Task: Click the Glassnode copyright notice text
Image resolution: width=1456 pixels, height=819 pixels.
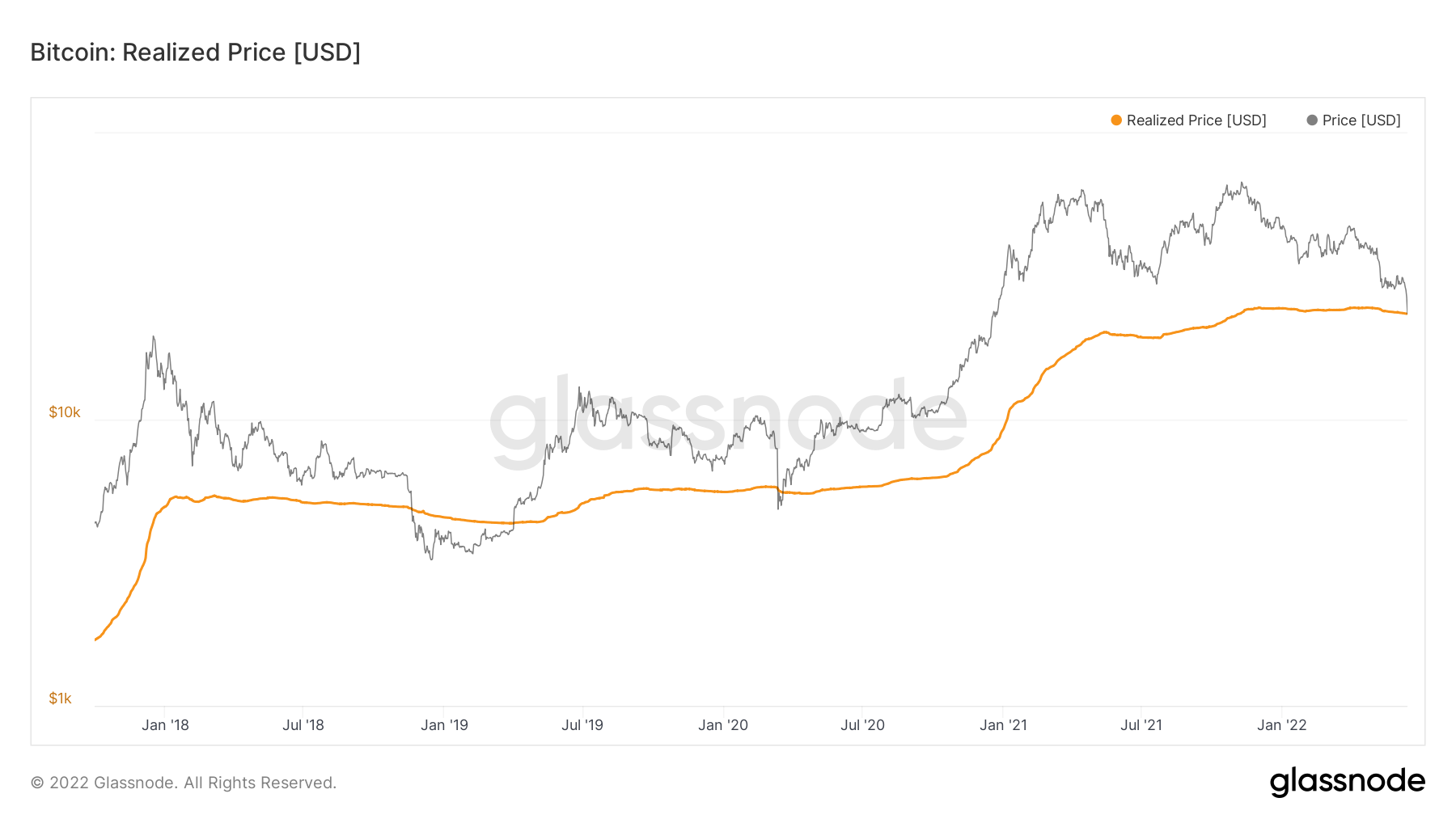Action: coord(184,783)
